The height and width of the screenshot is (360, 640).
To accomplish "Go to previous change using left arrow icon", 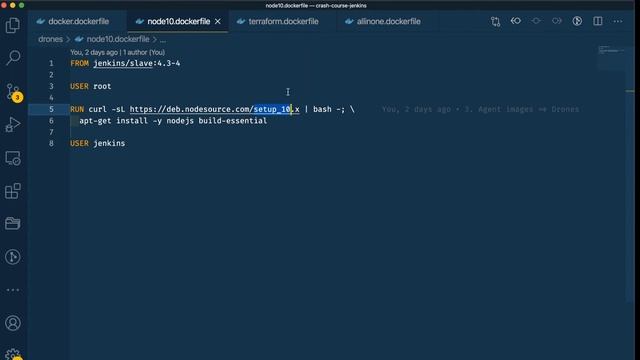I will click(x=516, y=21).
